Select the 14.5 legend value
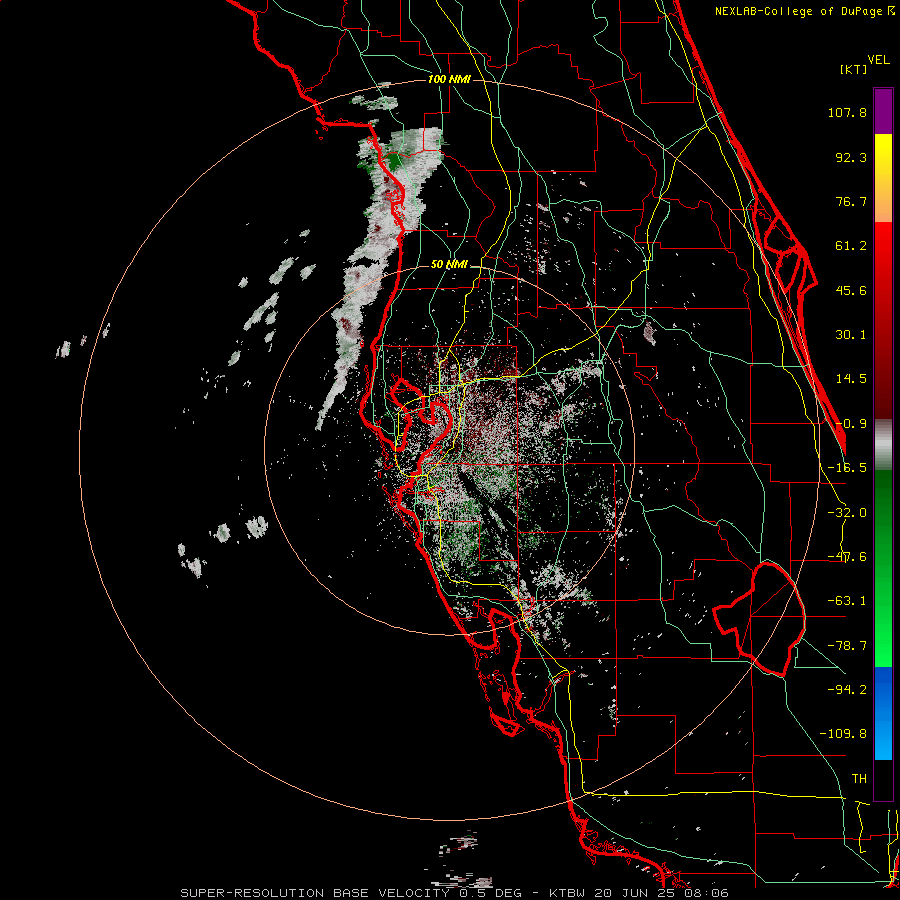The image size is (900, 900). (851, 379)
